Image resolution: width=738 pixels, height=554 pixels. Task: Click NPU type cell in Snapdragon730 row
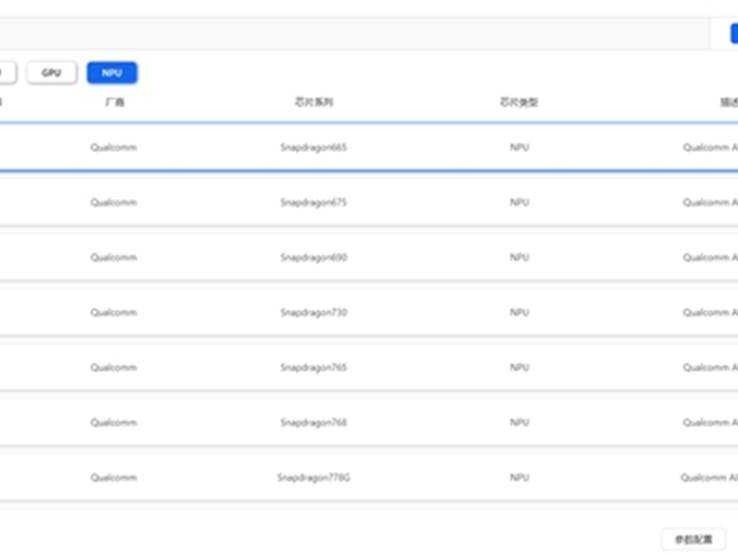click(x=520, y=313)
